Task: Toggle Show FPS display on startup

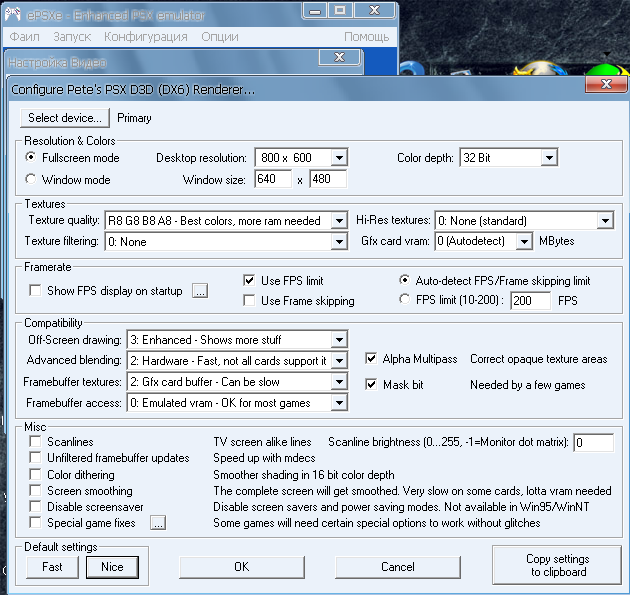Action: [35, 290]
